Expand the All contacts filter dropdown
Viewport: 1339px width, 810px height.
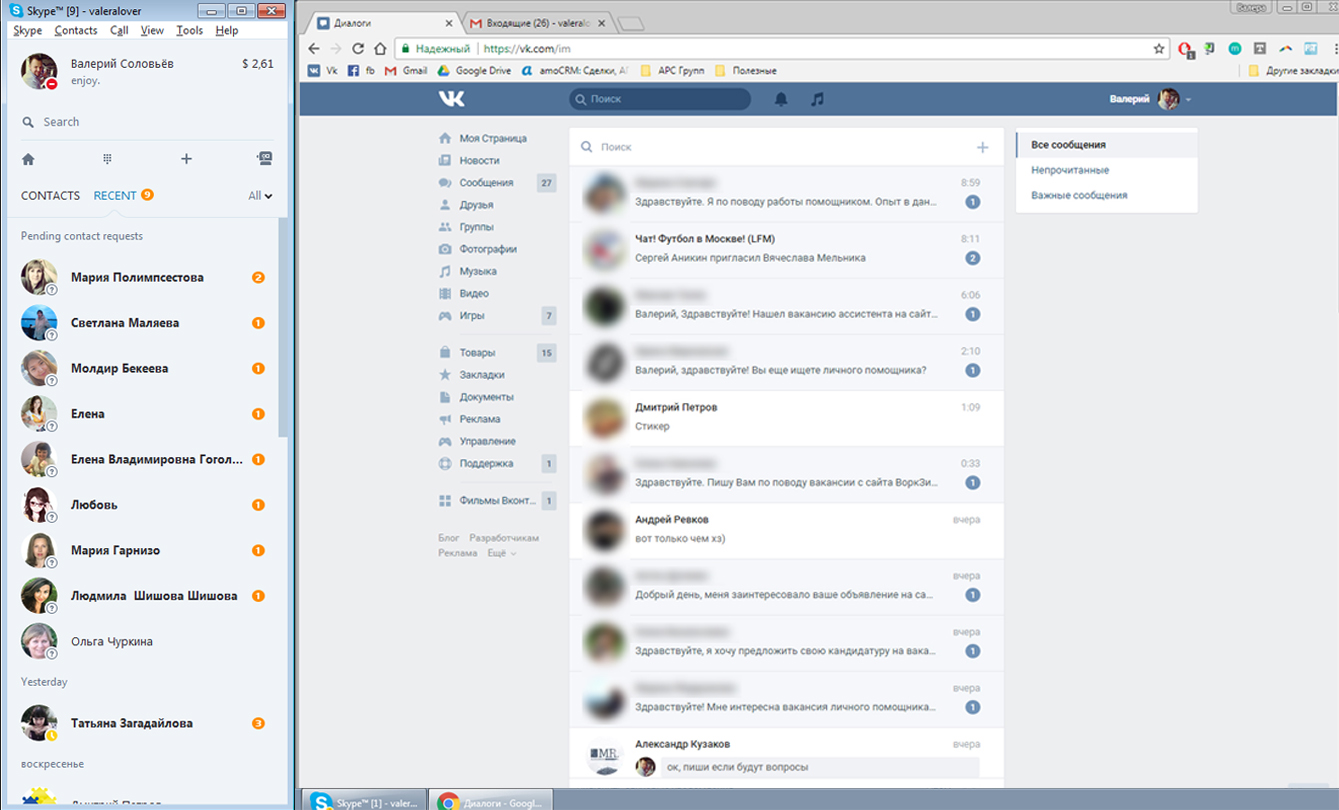(x=260, y=196)
